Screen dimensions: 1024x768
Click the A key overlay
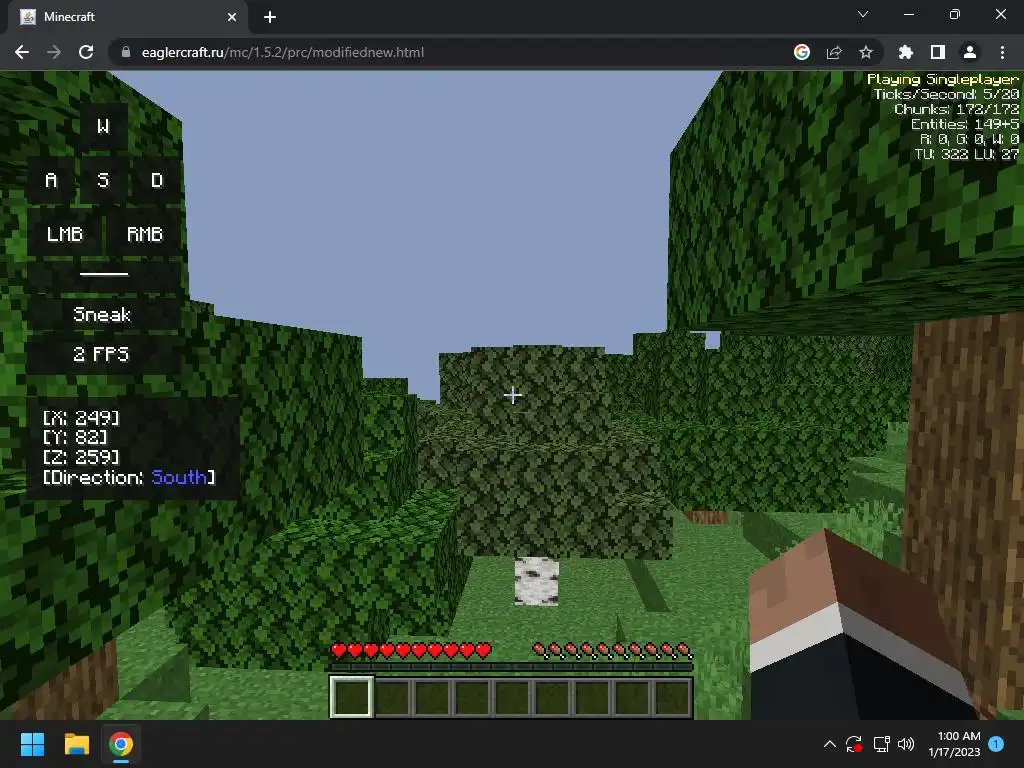(x=51, y=180)
